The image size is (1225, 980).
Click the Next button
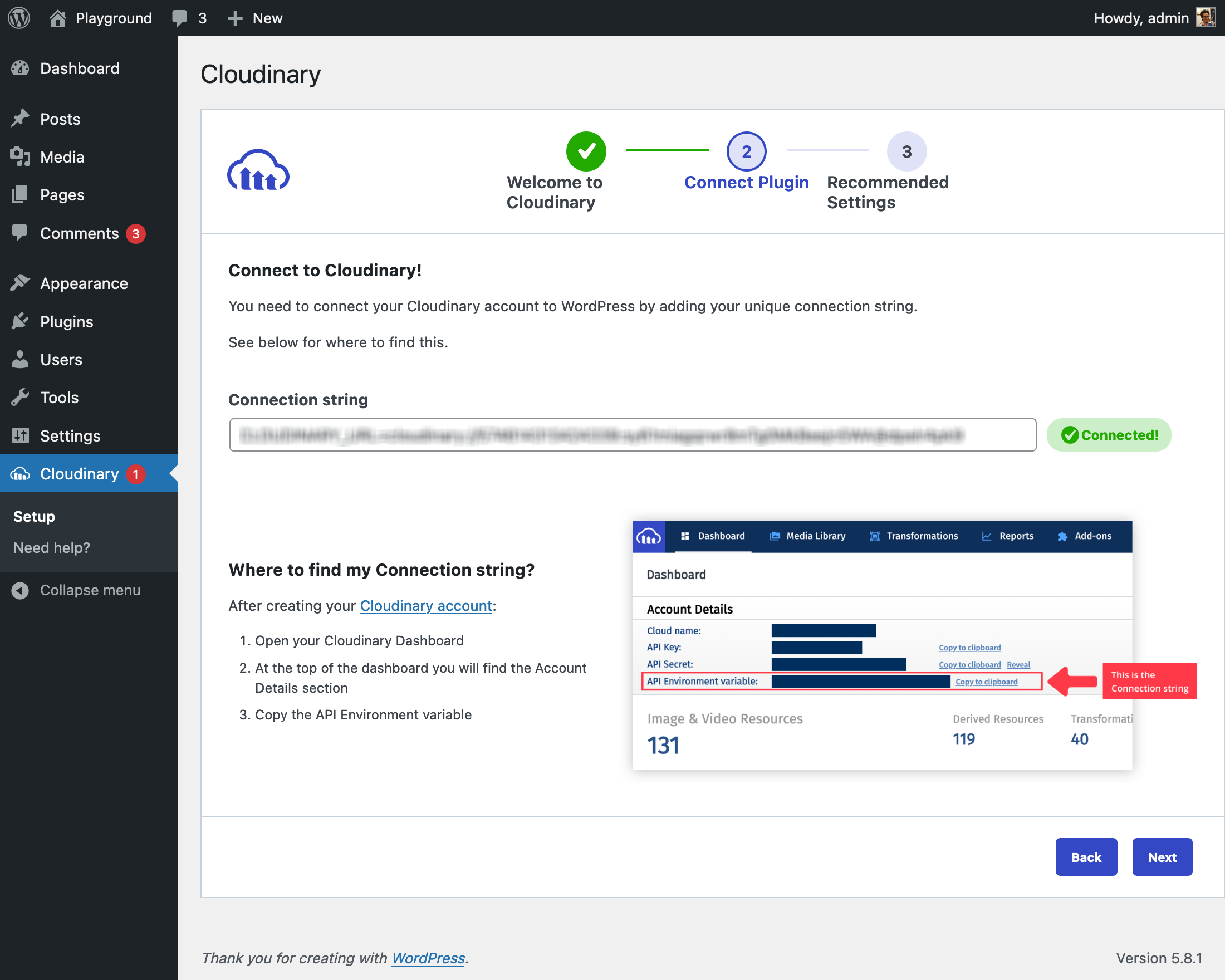1162,857
